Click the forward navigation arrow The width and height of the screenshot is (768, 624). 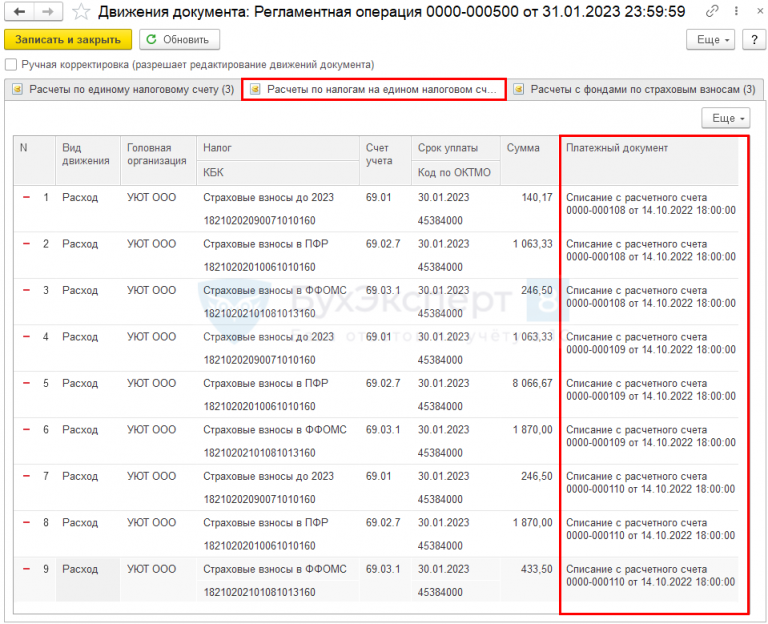click(x=48, y=11)
